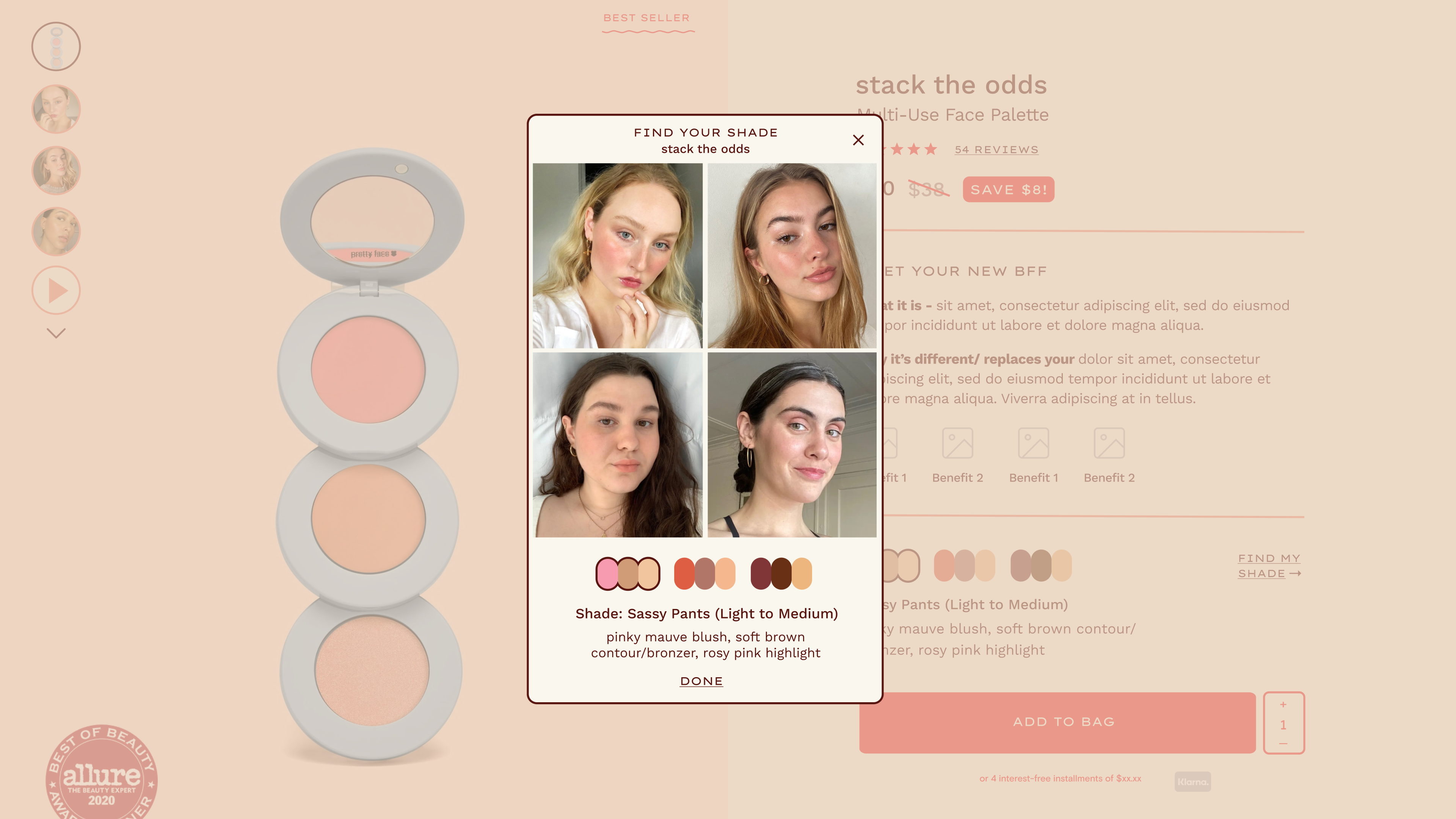Increase quantity with the plus stepper
The image size is (1456, 819).
(1283, 704)
